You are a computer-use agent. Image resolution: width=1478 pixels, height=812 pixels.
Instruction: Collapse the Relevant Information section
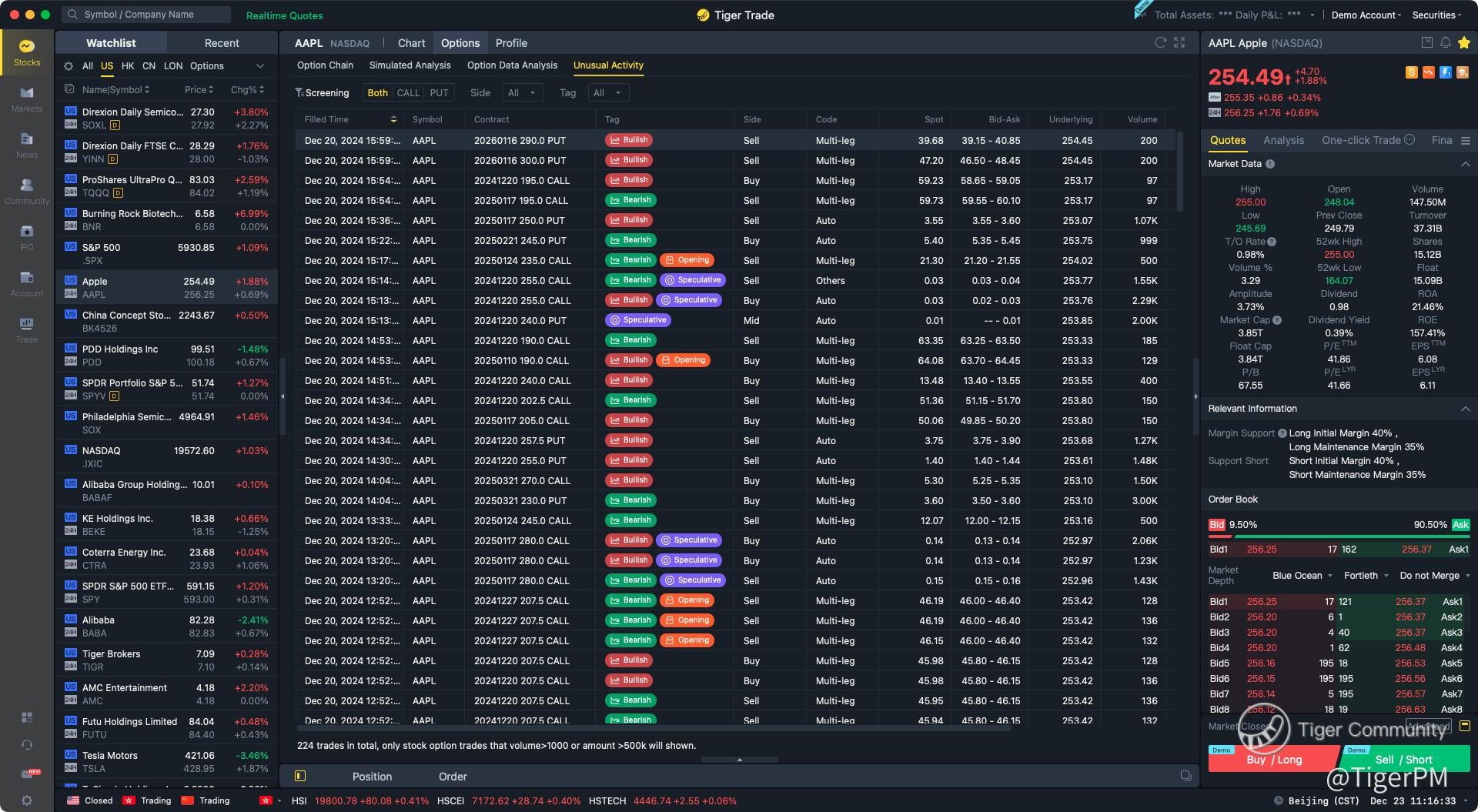(x=1465, y=409)
